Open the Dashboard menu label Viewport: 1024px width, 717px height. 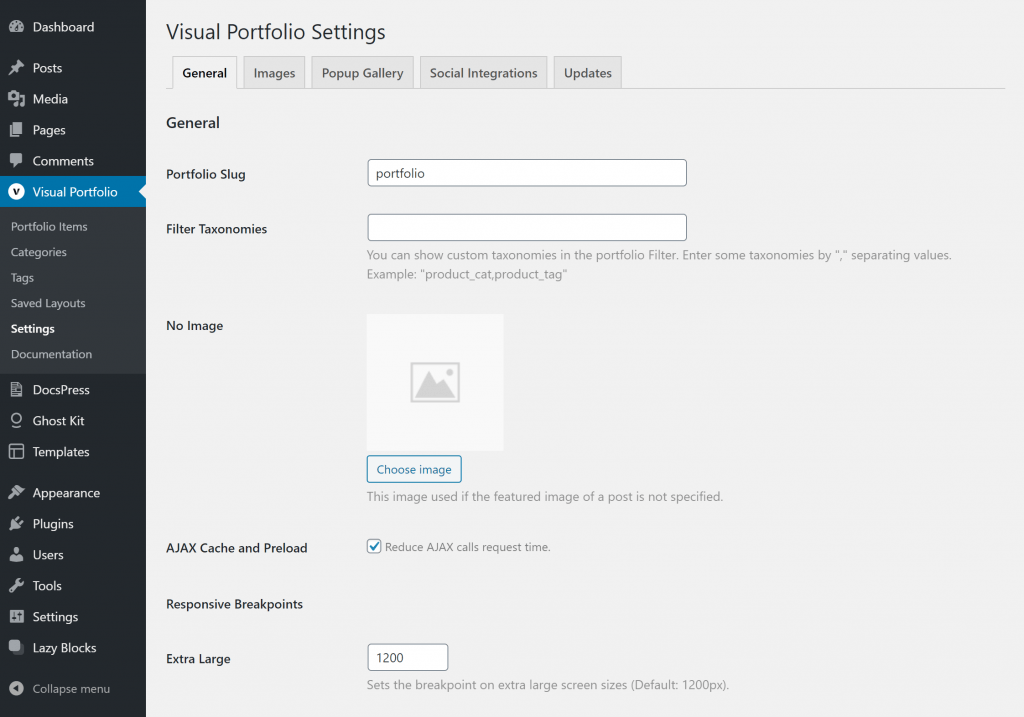[x=63, y=27]
